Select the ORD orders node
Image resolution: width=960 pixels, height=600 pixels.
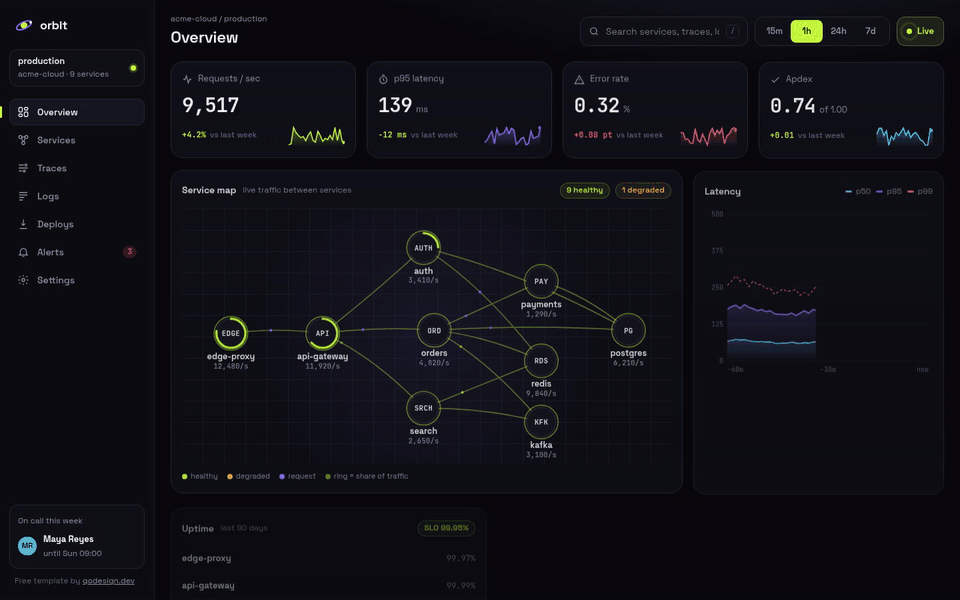coord(434,331)
